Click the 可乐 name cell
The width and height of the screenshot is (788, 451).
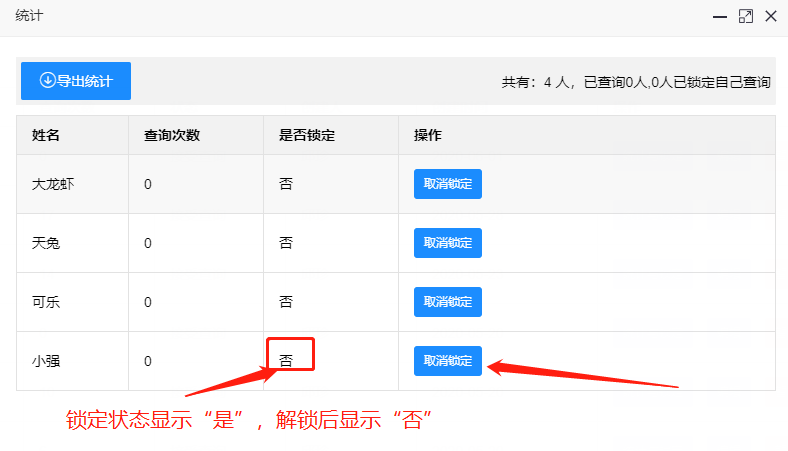[46, 302]
